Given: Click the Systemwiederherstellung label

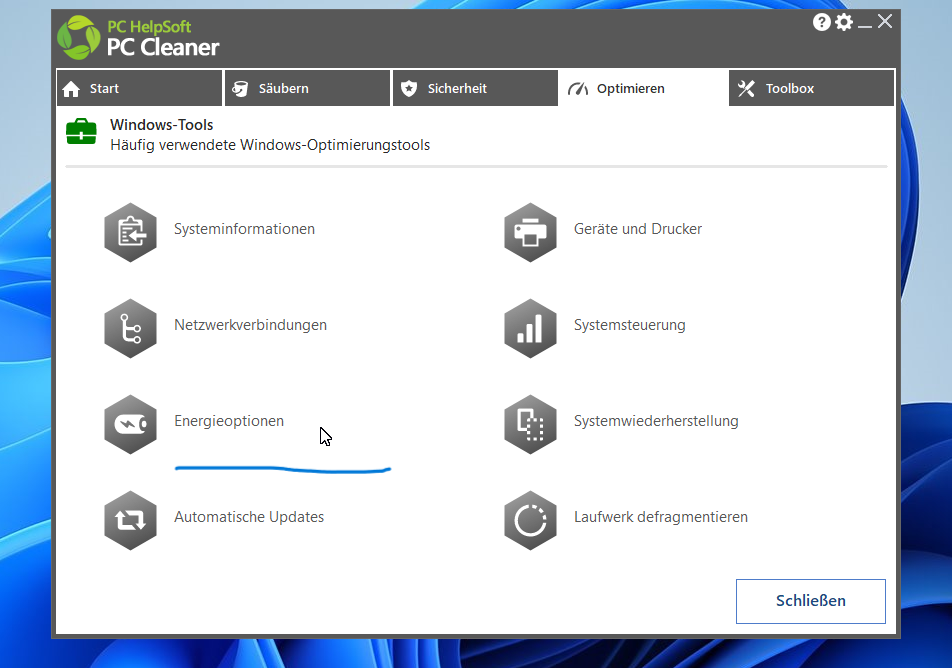Looking at the screenshot, I should pos(656,421).
